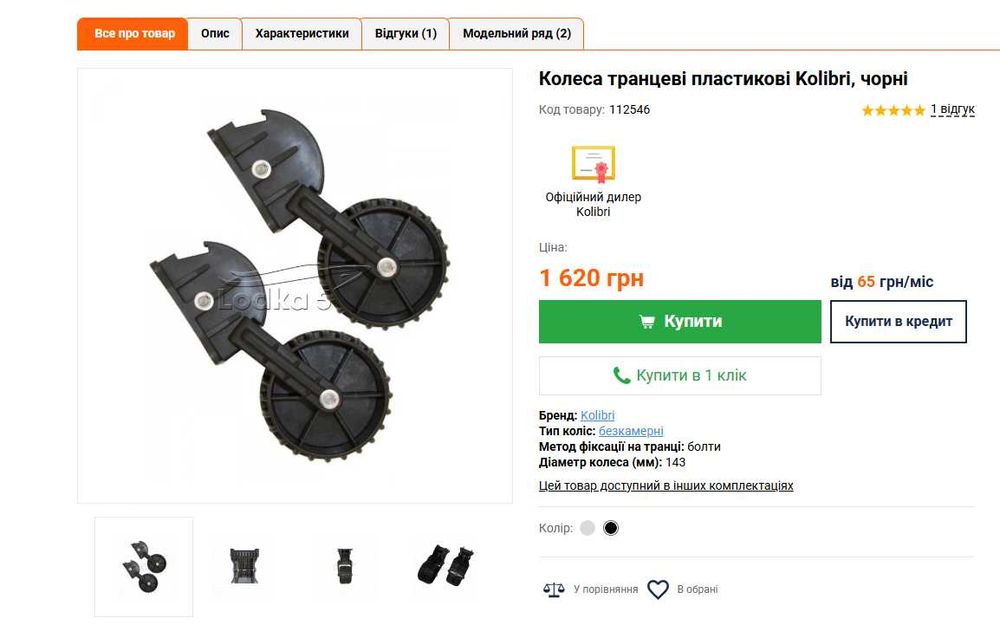Select the black color swatch
This screenshot has height=633, width=1000.
tap(610, 528)
